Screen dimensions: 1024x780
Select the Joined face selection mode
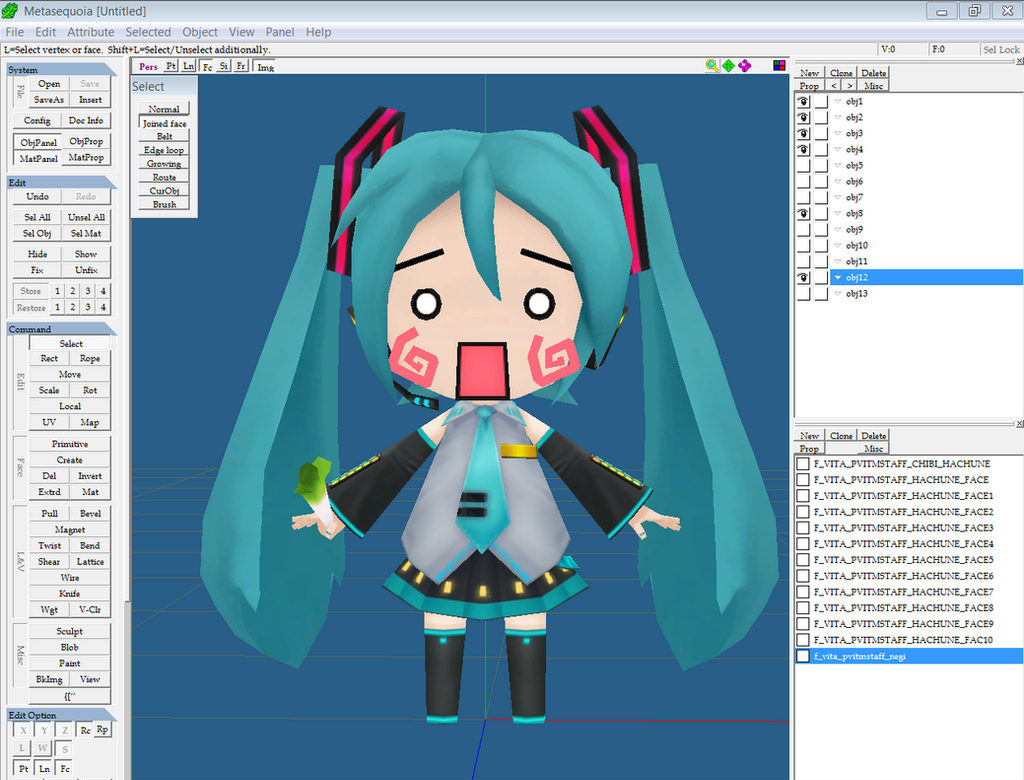click(x=164, y=123)
